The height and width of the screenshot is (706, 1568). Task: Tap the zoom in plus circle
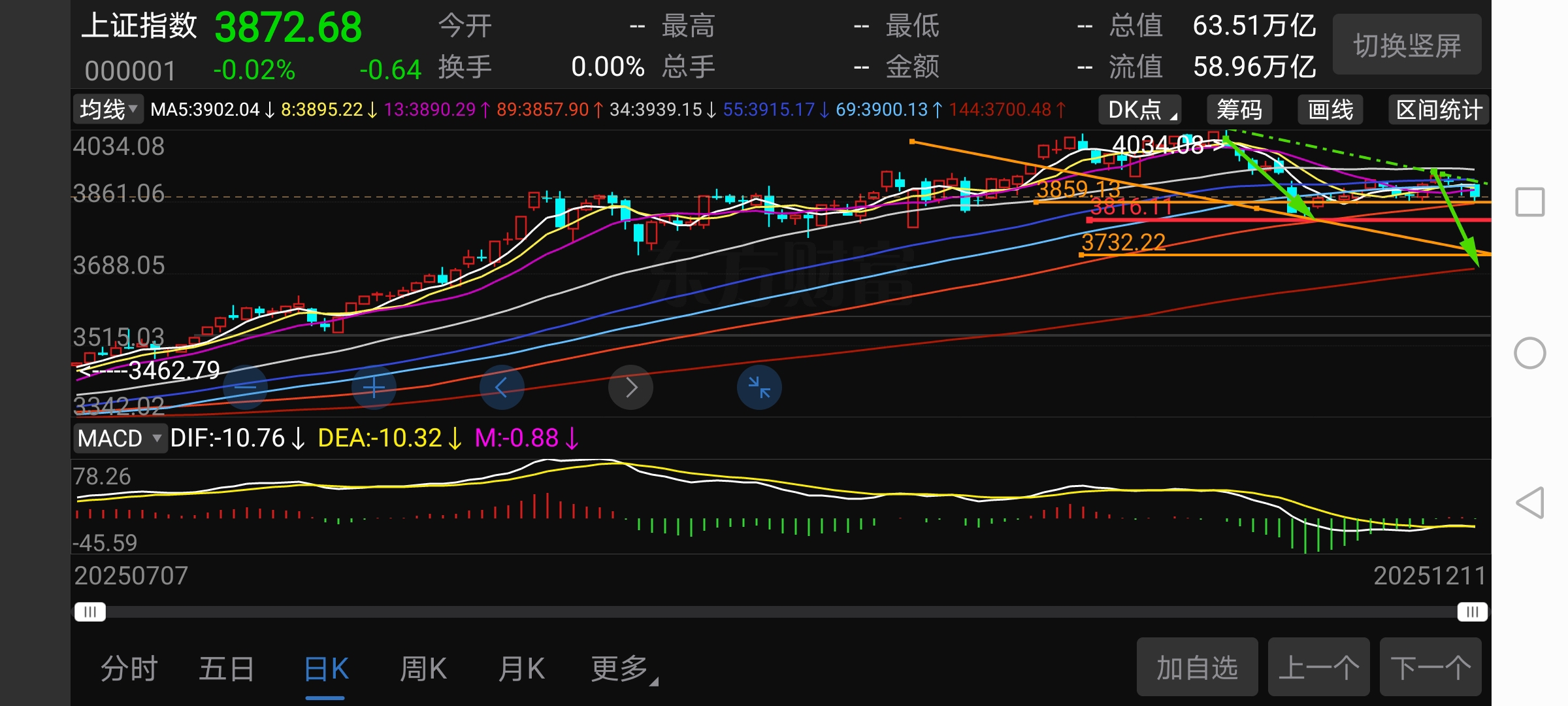(x=374, y=388)
